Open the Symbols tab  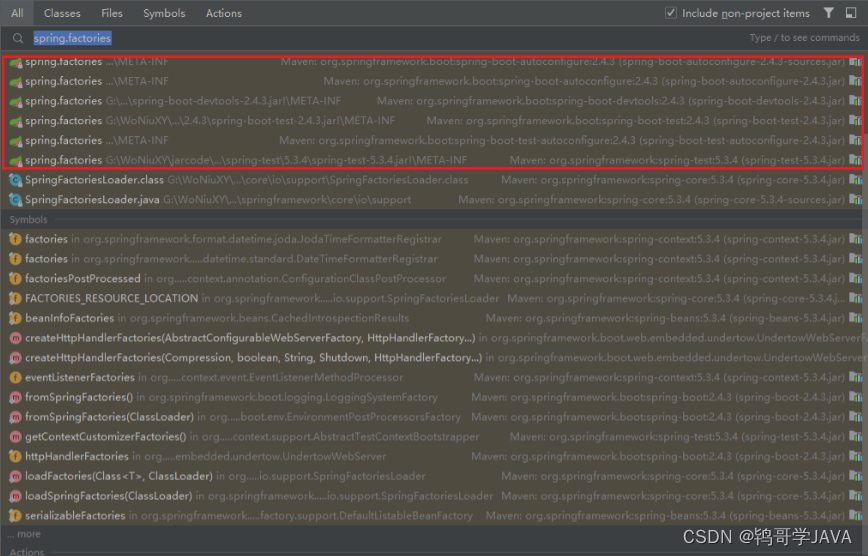coord(164,13)
